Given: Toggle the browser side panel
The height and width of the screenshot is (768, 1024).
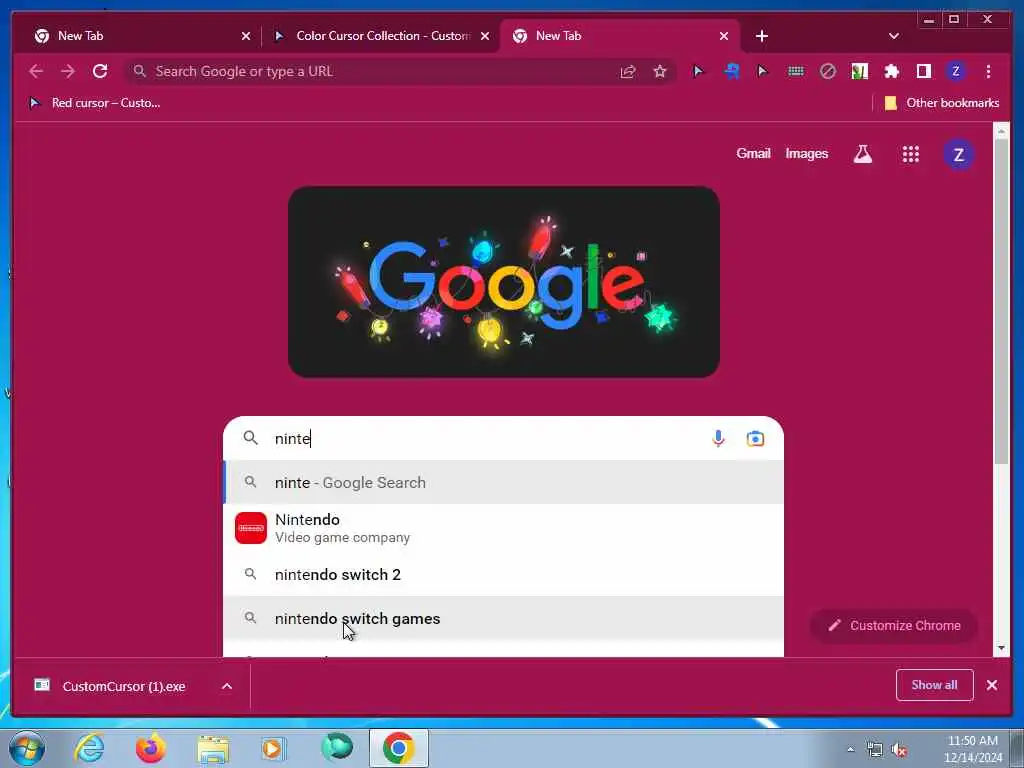Looking at the screenshot, I should click(923, 71).
